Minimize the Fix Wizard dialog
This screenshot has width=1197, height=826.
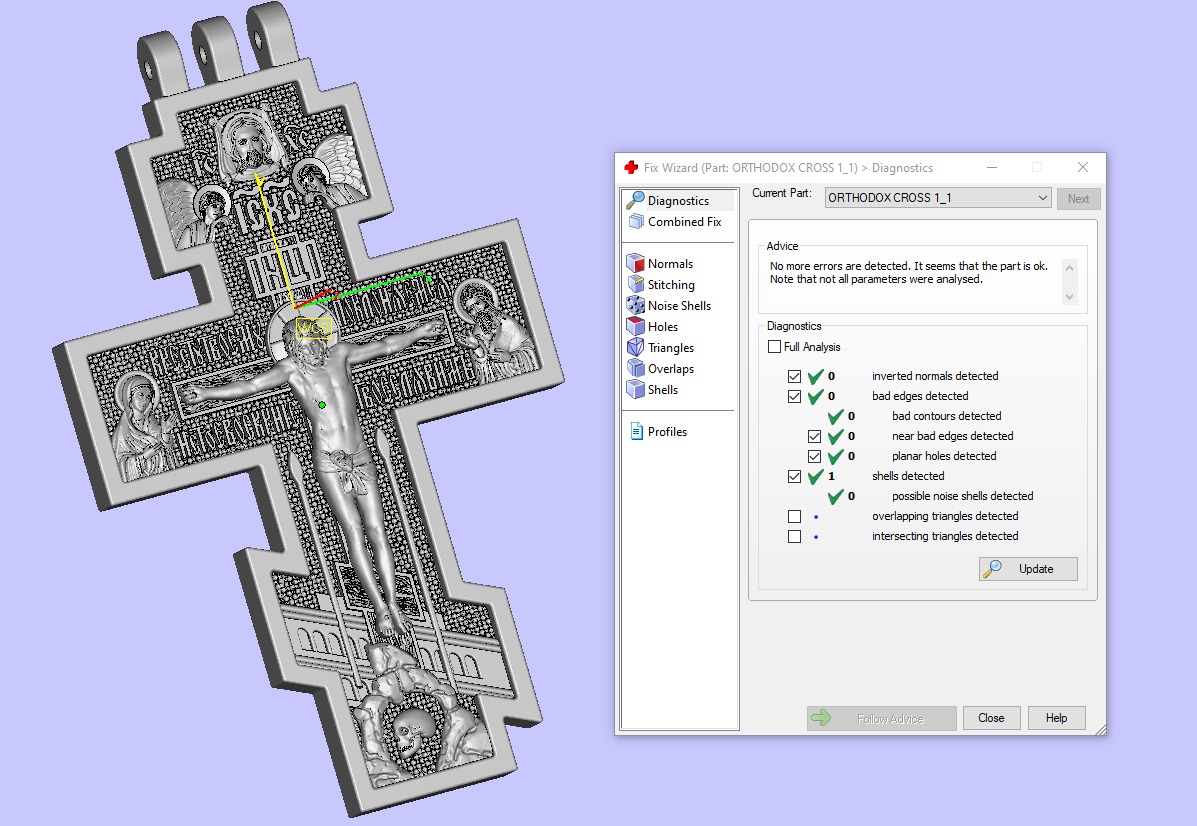pyautogui.click(x=992, y=167)
